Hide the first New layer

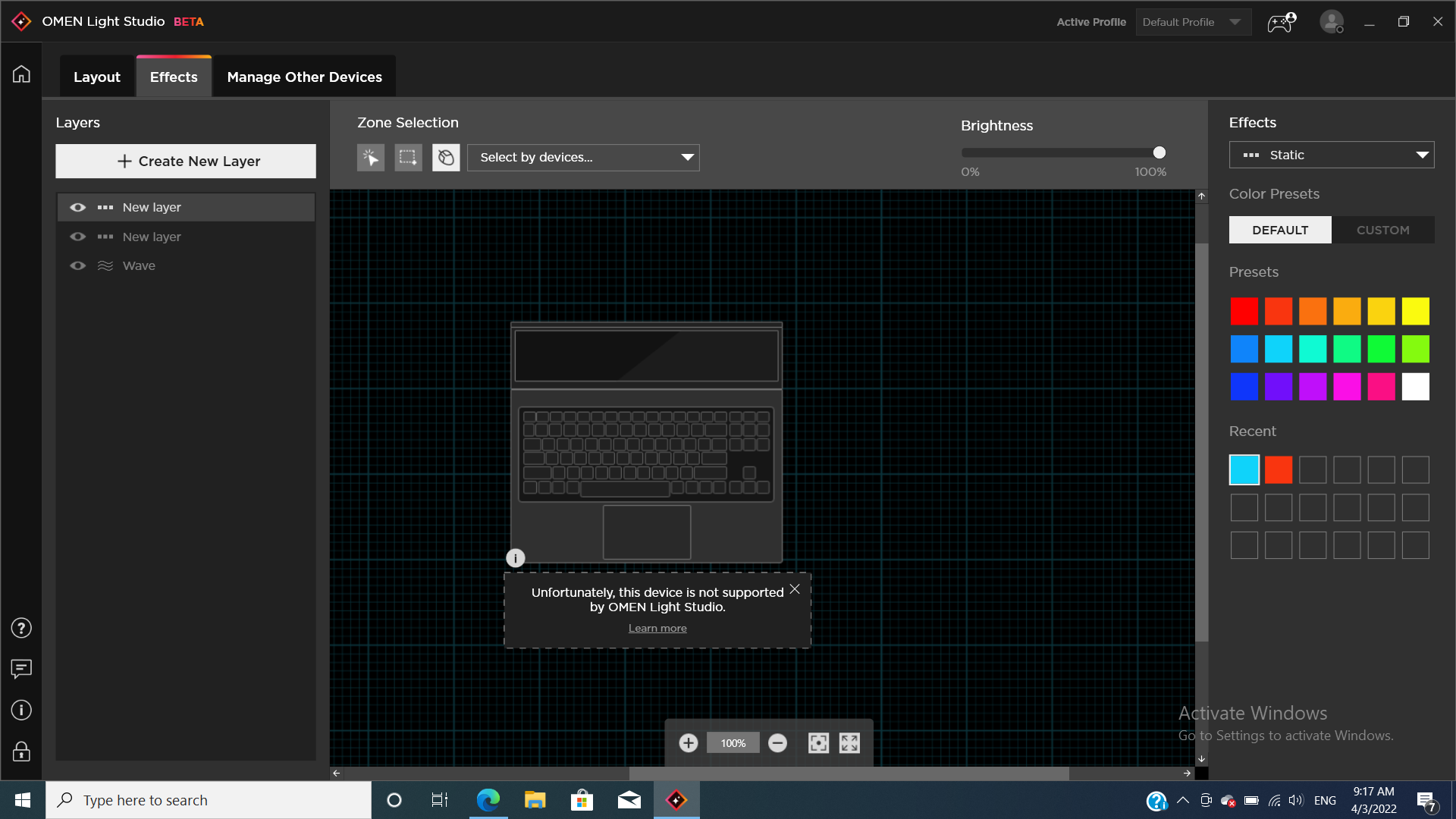coord(77,208)
